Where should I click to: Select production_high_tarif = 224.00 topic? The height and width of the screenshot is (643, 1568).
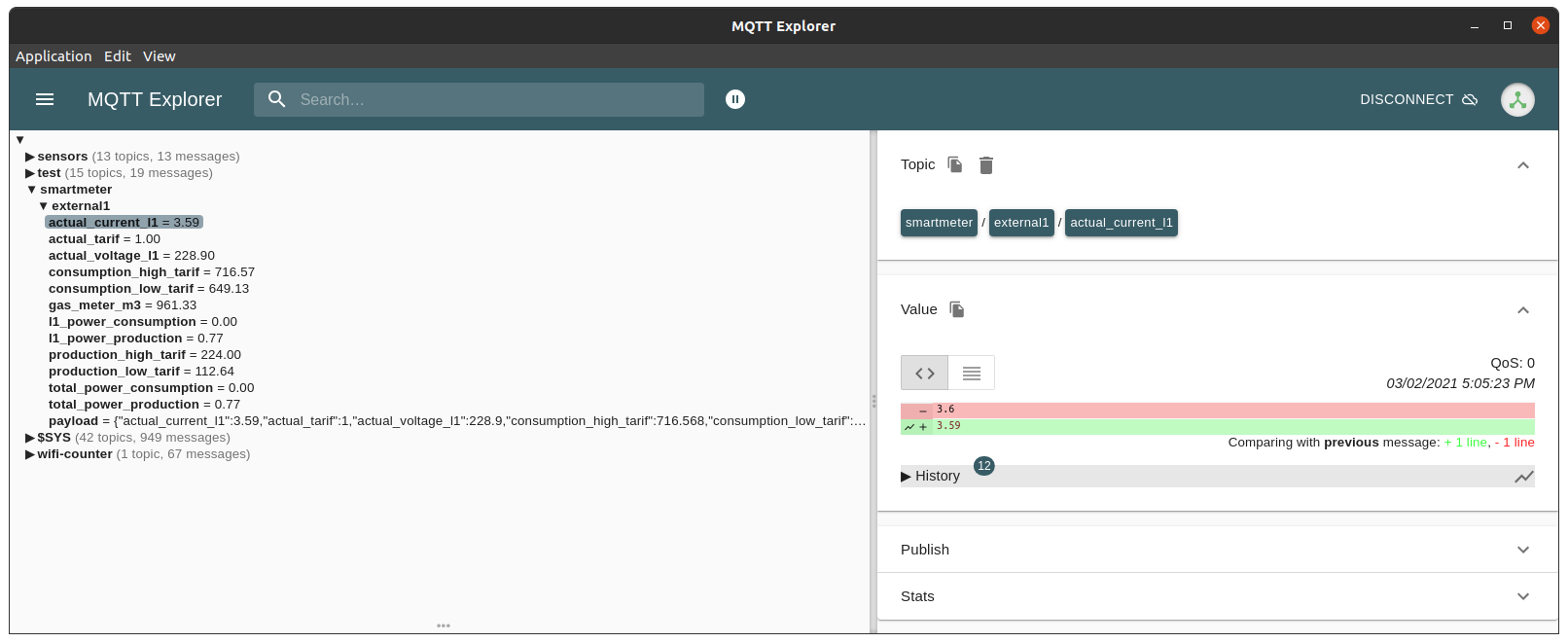145,355
